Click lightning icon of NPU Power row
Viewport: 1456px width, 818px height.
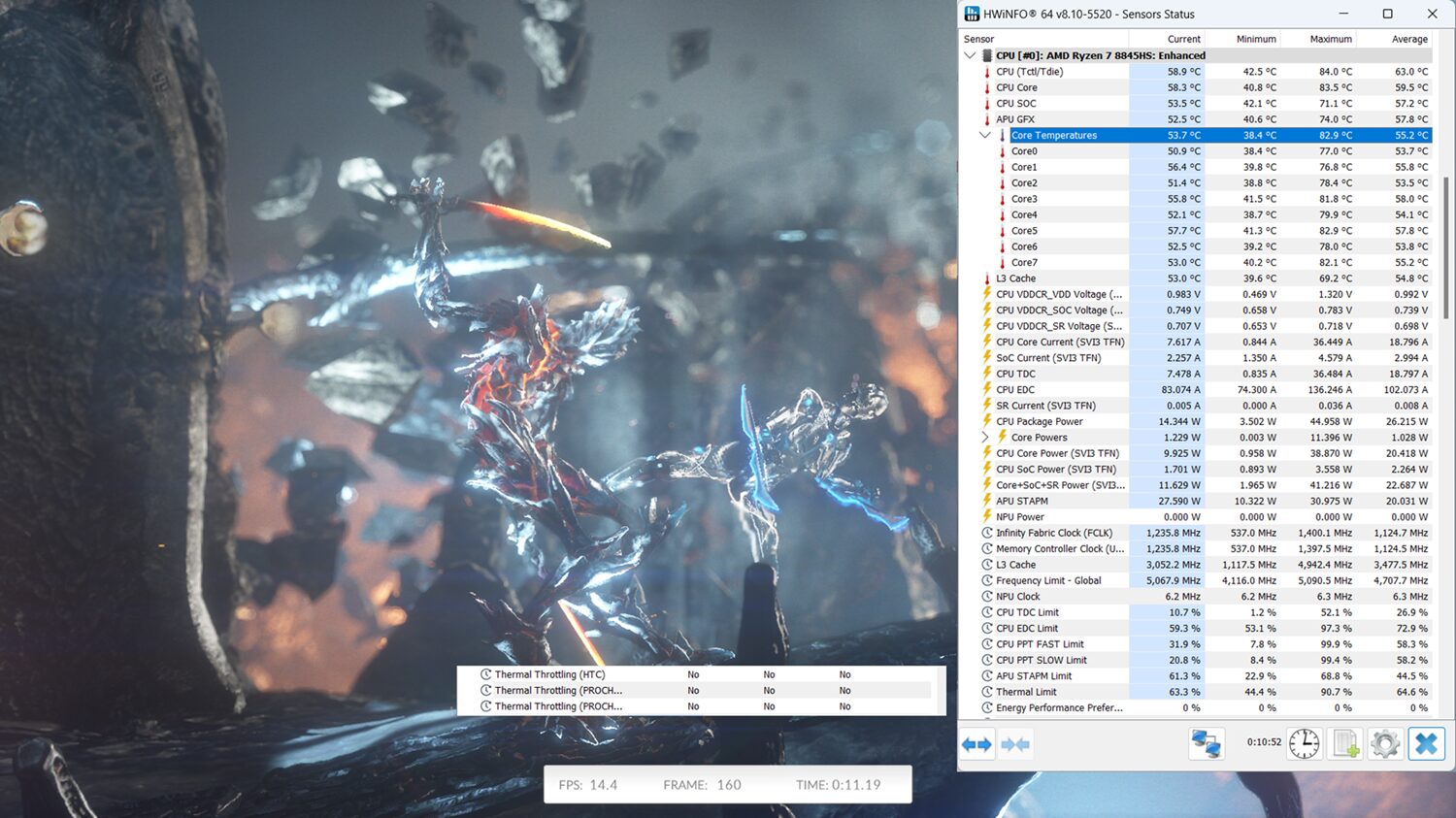pyautogui.click(x=987, y=517)
